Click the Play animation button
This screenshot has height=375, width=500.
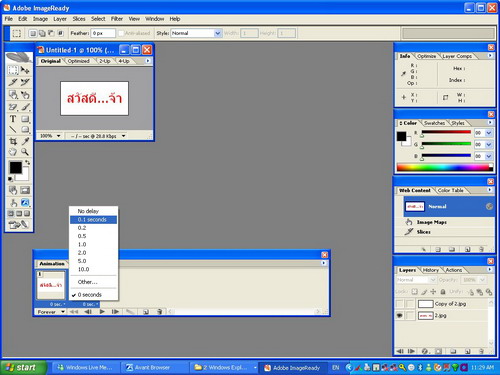[102, 312]
